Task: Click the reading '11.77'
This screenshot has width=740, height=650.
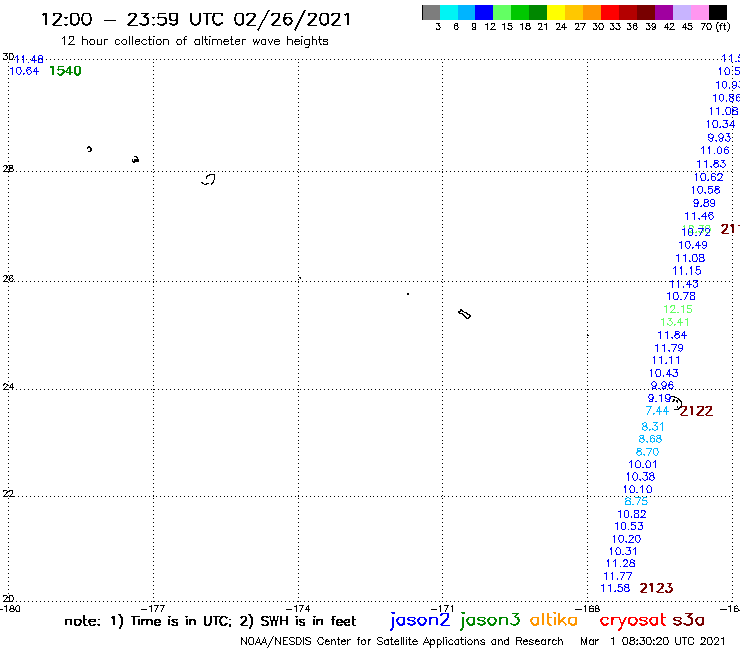Action: click(618, 576)
